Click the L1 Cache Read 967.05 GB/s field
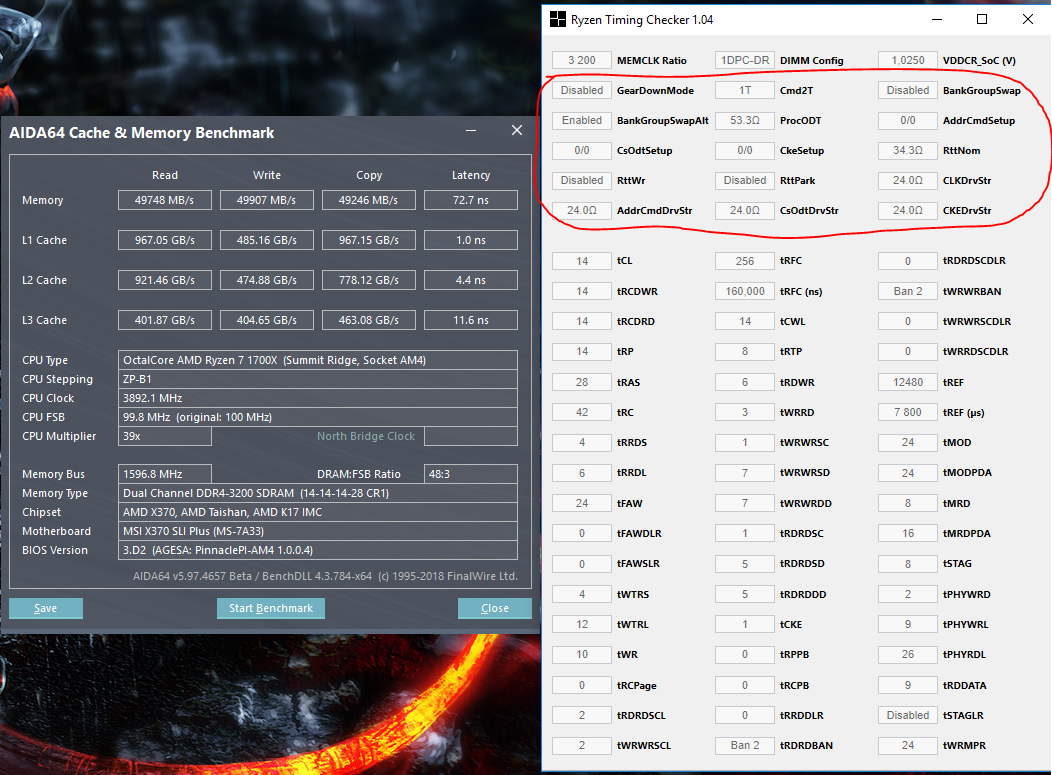This screenshot has height=775, width=1052. click(x=164, y=240)
